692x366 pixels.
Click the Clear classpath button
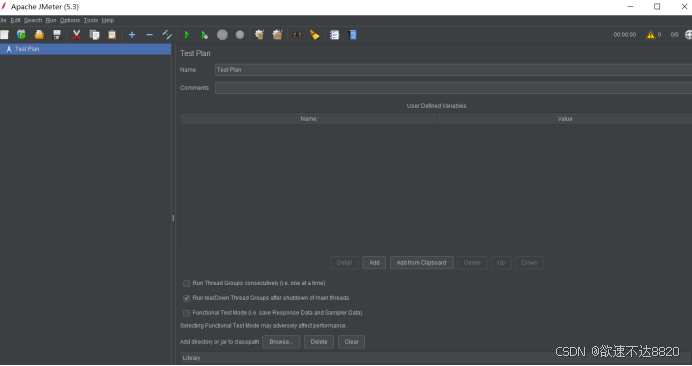pyautogui.click(x=351, y=342)
